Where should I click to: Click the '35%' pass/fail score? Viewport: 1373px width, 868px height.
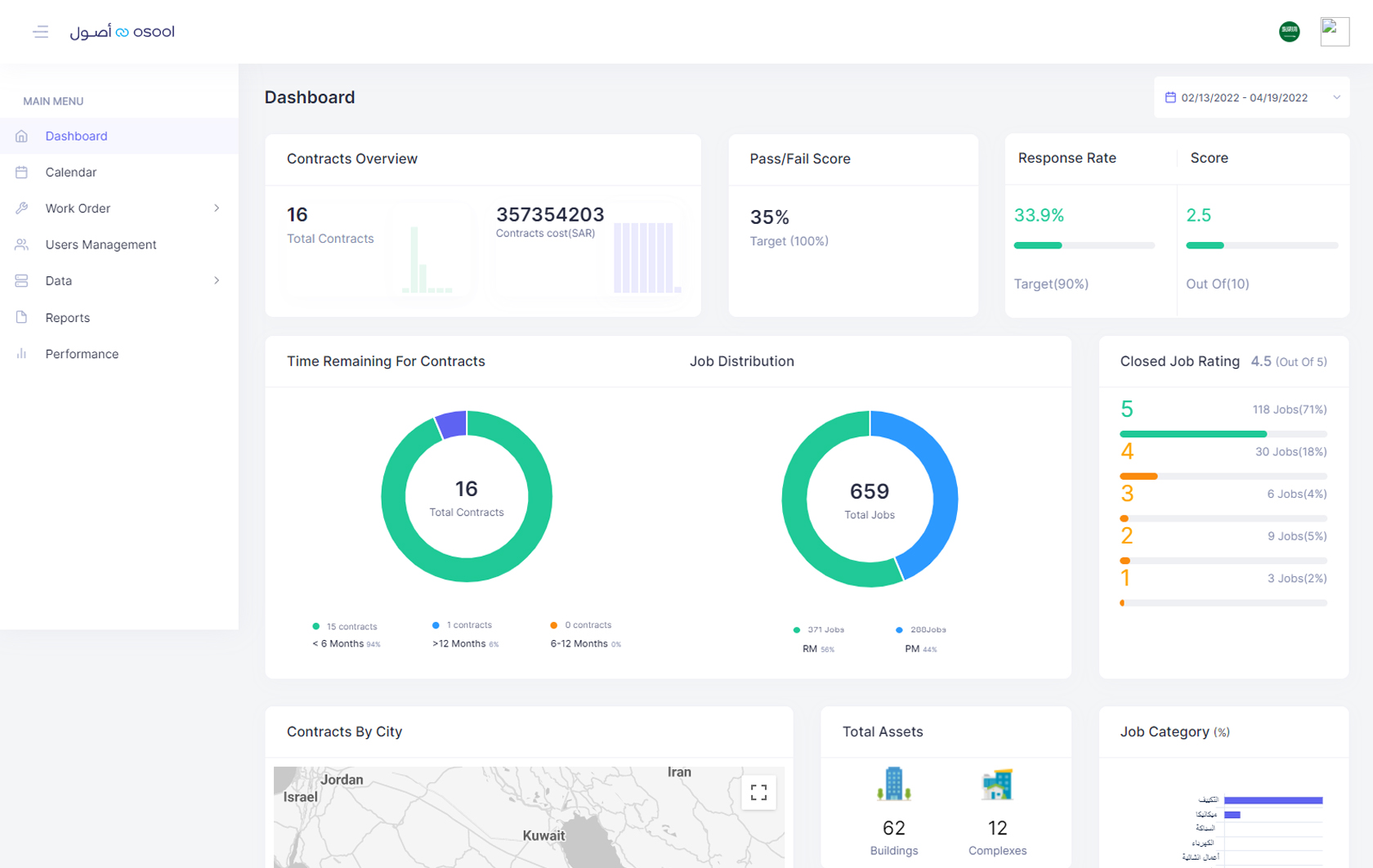tap(770, 217)
